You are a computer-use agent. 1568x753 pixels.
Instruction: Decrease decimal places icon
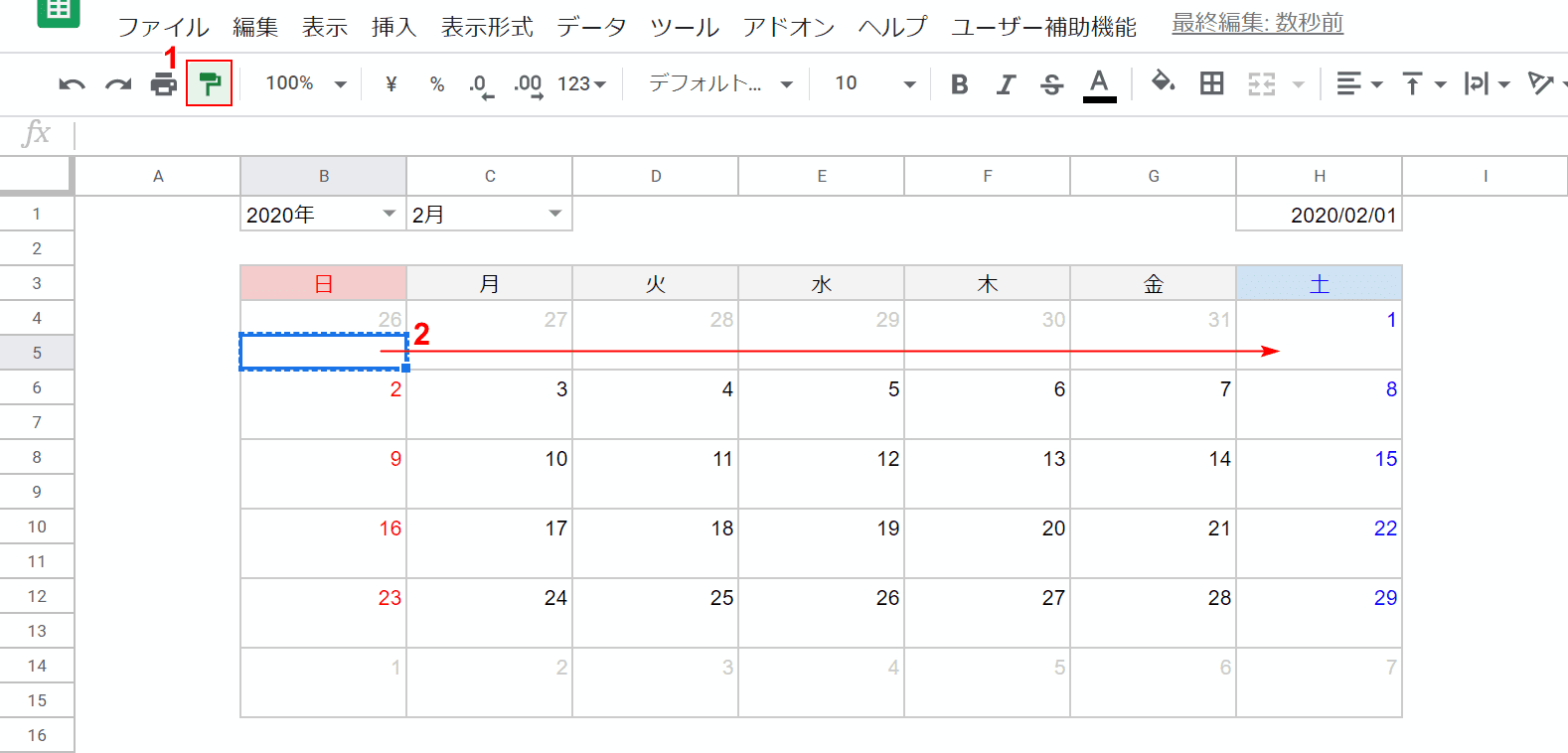[x=481, y=84]
